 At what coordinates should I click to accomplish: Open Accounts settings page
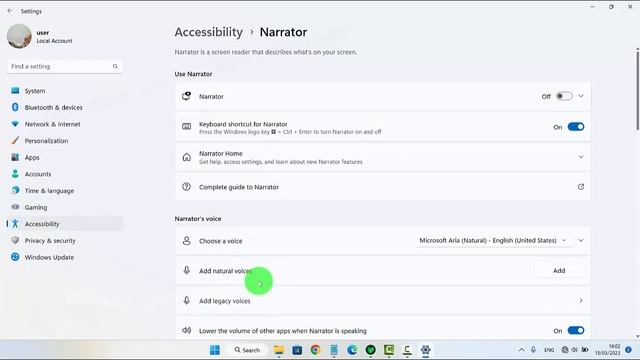(64, 174)
